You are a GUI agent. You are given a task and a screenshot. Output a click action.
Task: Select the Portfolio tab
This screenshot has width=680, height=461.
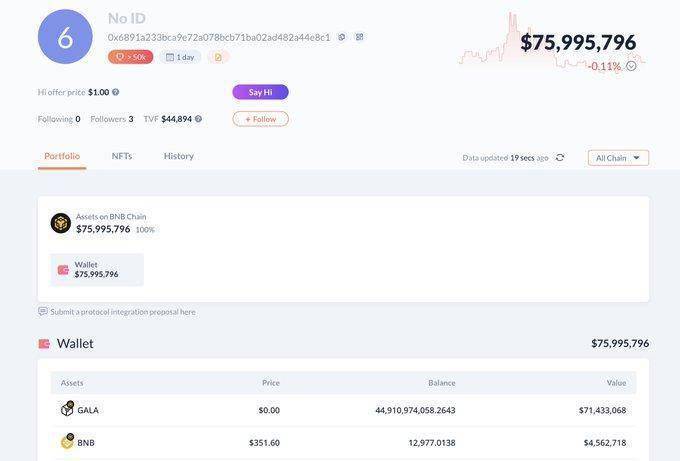click(62, 156)
